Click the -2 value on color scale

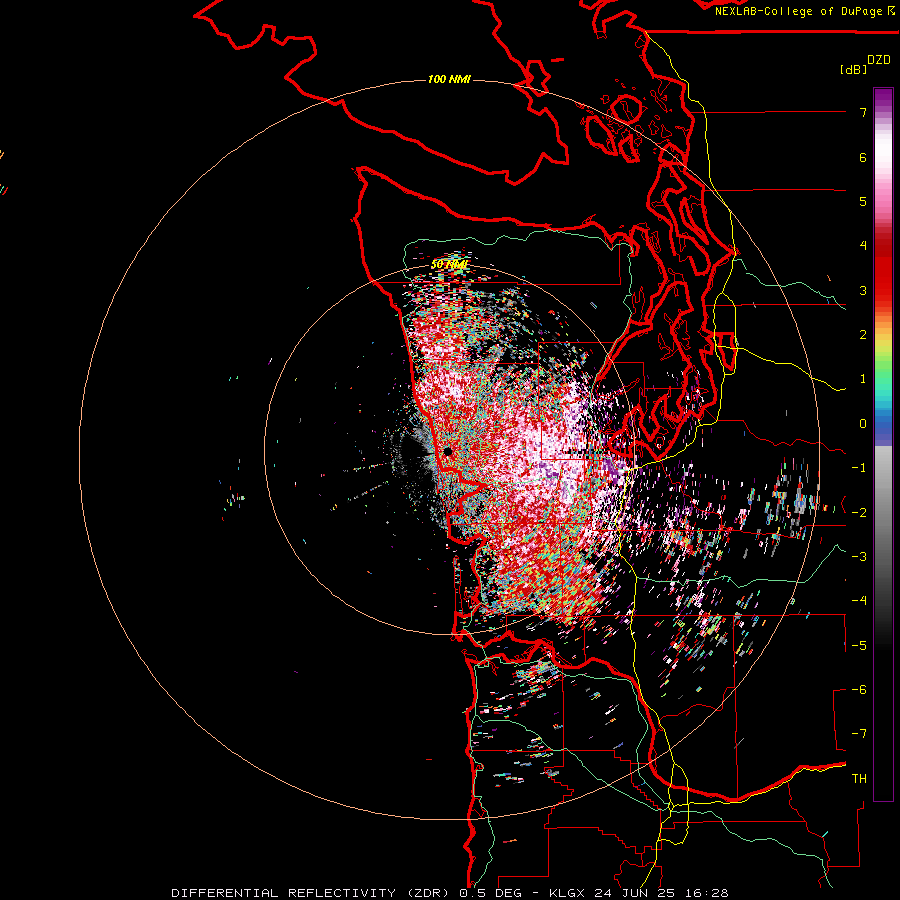[x=859, y=512]
